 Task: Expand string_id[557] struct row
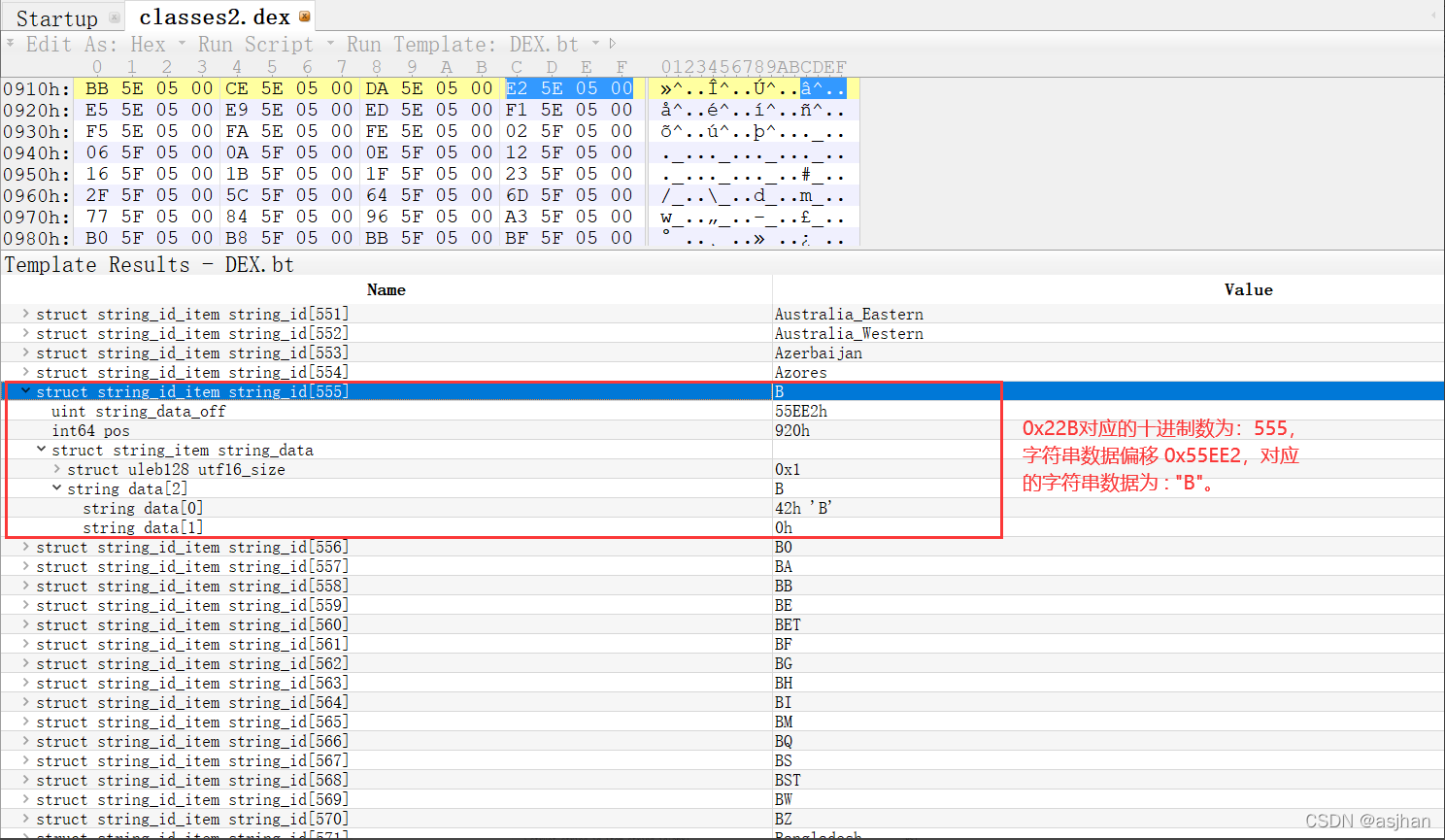click(x=25, y=566)
